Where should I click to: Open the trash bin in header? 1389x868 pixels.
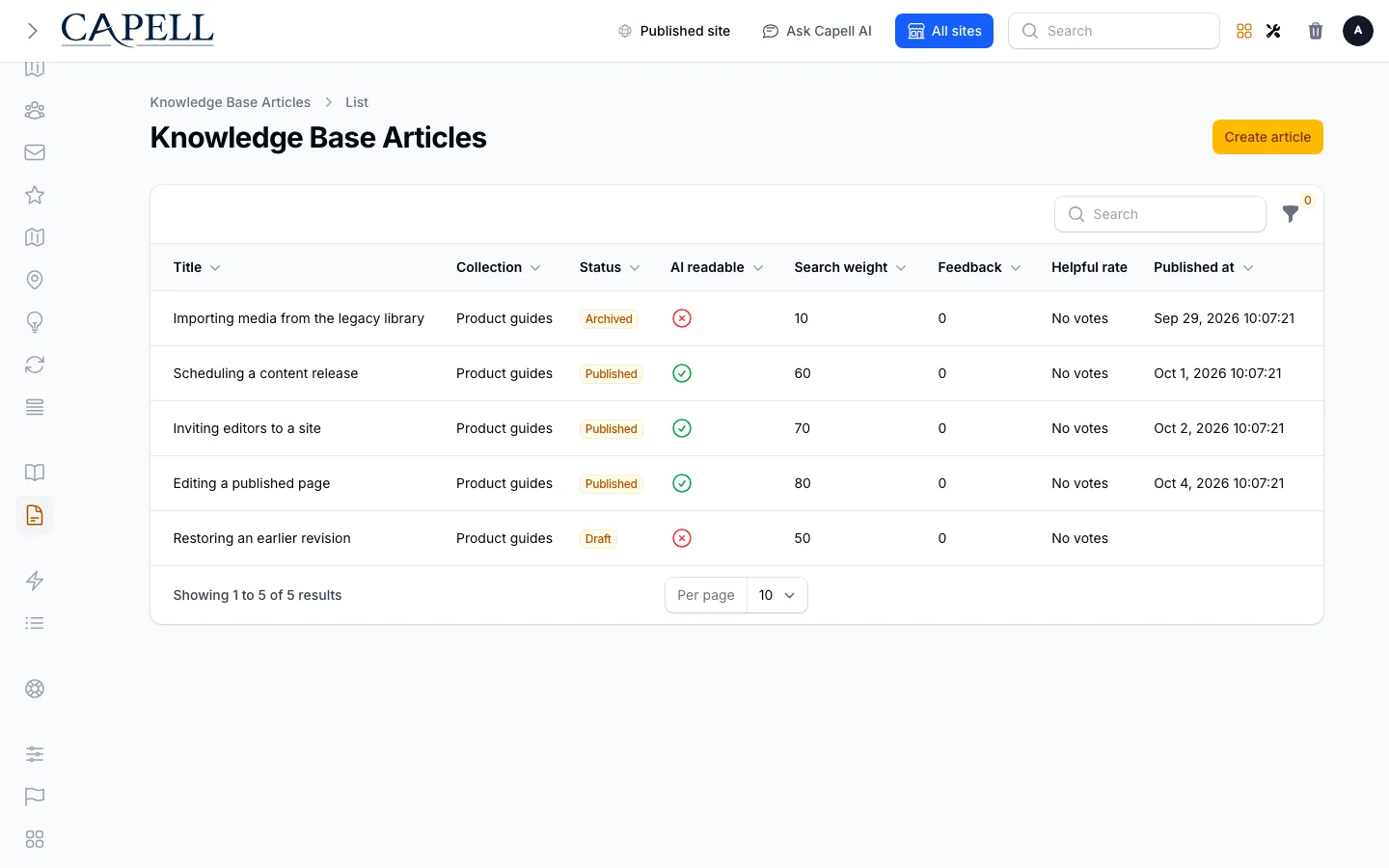pyautogui.click(x=1316, y=31)
